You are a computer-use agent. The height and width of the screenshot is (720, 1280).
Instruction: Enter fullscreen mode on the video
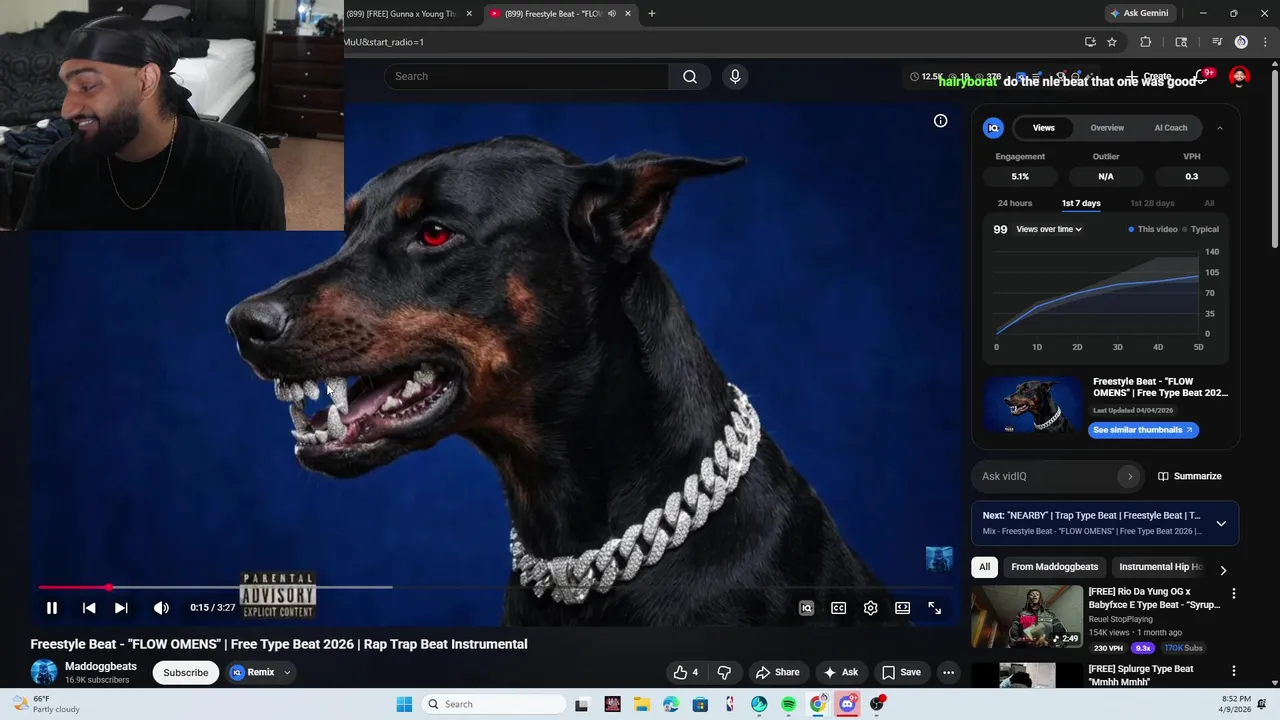click(x=934, y=608)
